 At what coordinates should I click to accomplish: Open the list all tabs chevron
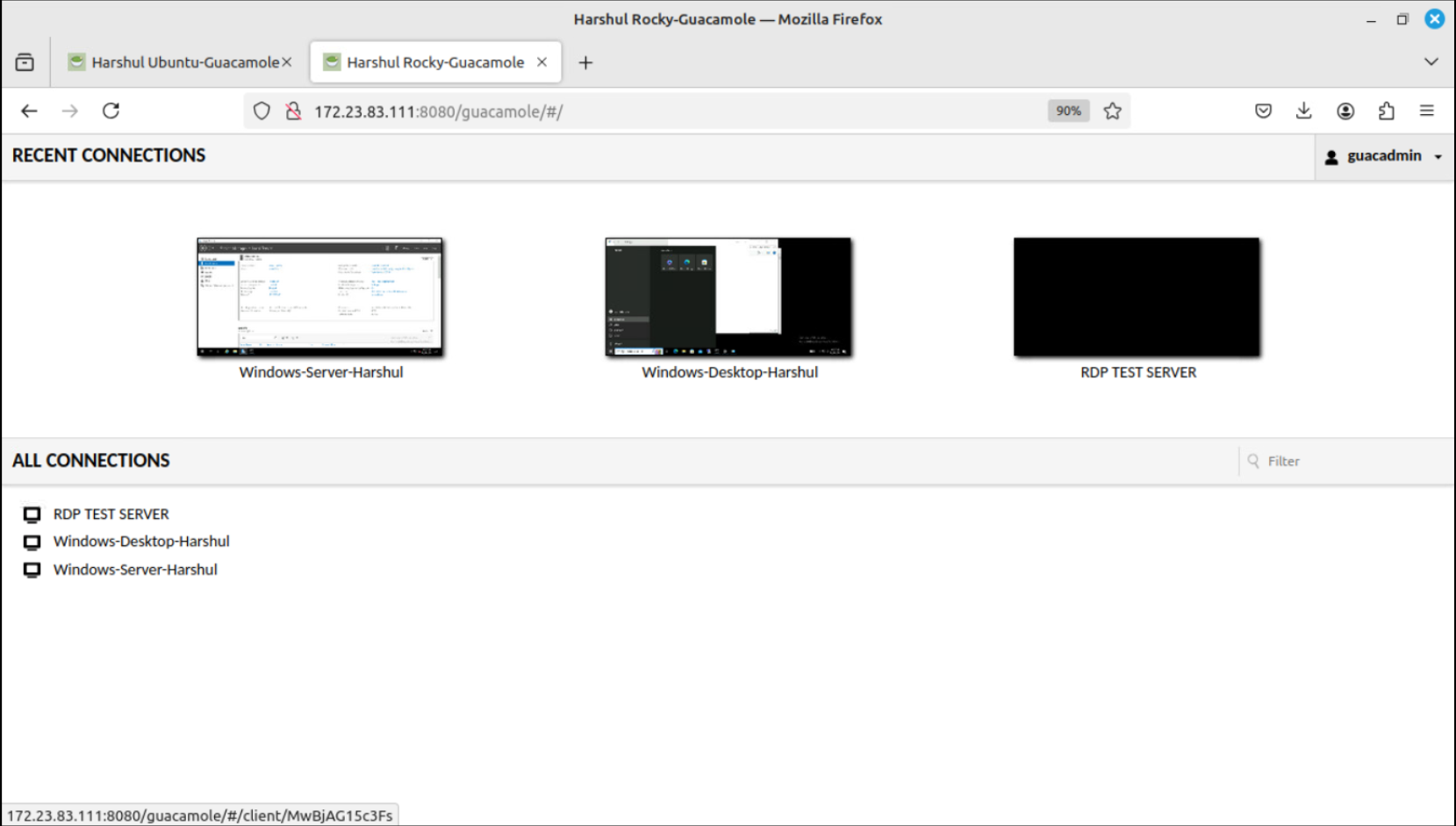click(x=1431, y=61)
